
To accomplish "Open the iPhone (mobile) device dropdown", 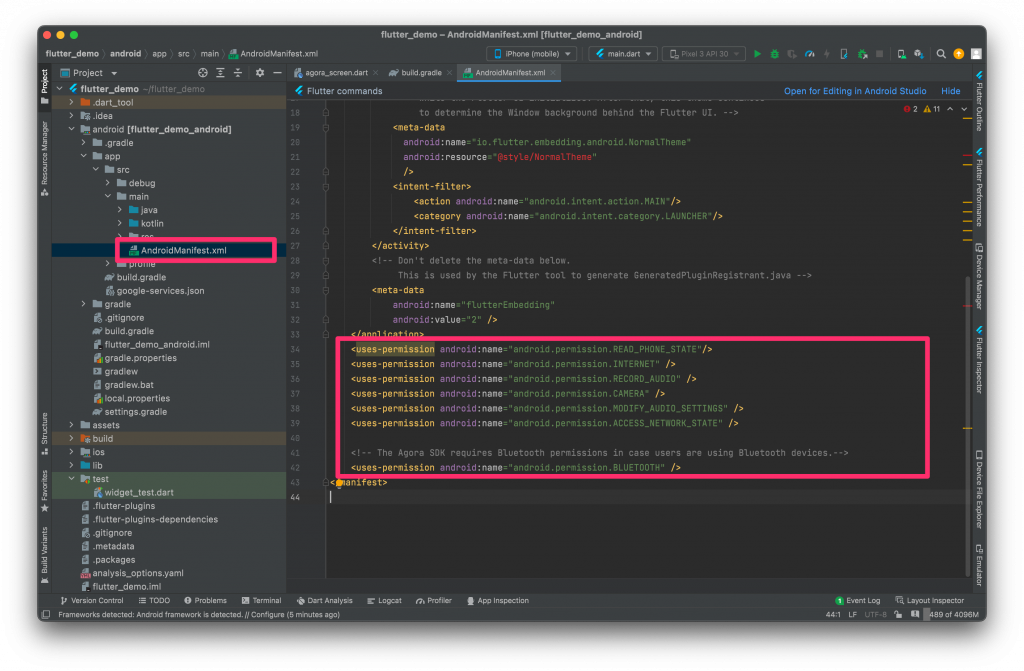I will (532, 54).
